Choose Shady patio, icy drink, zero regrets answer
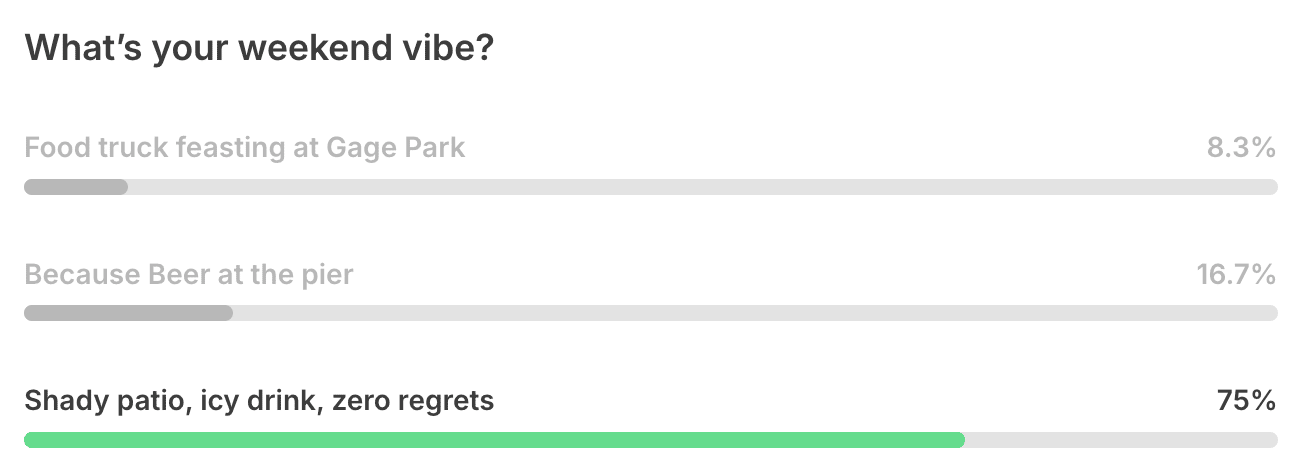The width and height of the screenshot is (1302, 474). (x=650, y=418)
